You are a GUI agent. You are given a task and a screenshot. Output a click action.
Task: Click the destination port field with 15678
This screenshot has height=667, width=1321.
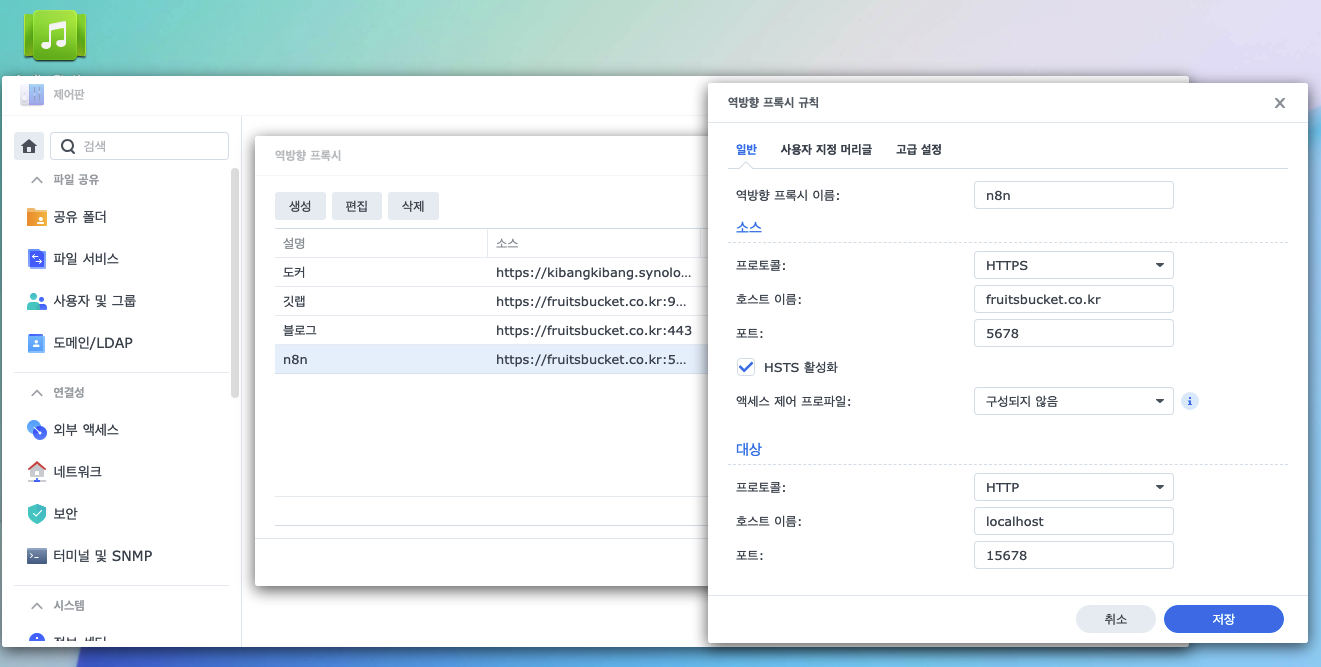(x=1073, y=555)
